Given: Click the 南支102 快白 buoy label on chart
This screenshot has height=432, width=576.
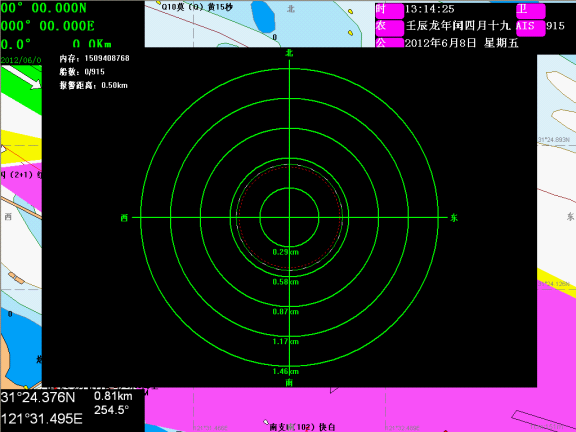Looking at the screenshot, I should [302, 427].
